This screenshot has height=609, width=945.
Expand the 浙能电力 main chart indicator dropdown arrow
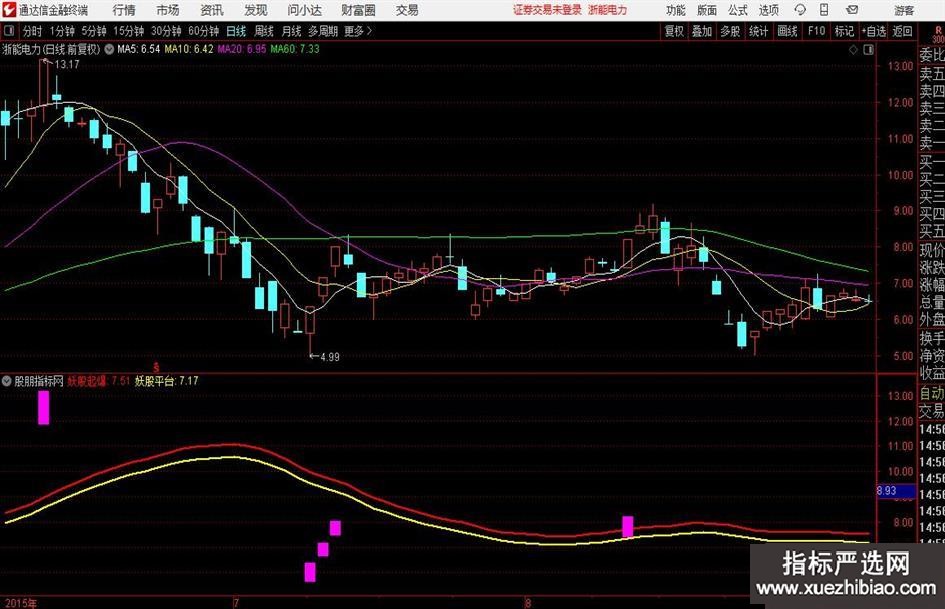click(x=109, y=48)
